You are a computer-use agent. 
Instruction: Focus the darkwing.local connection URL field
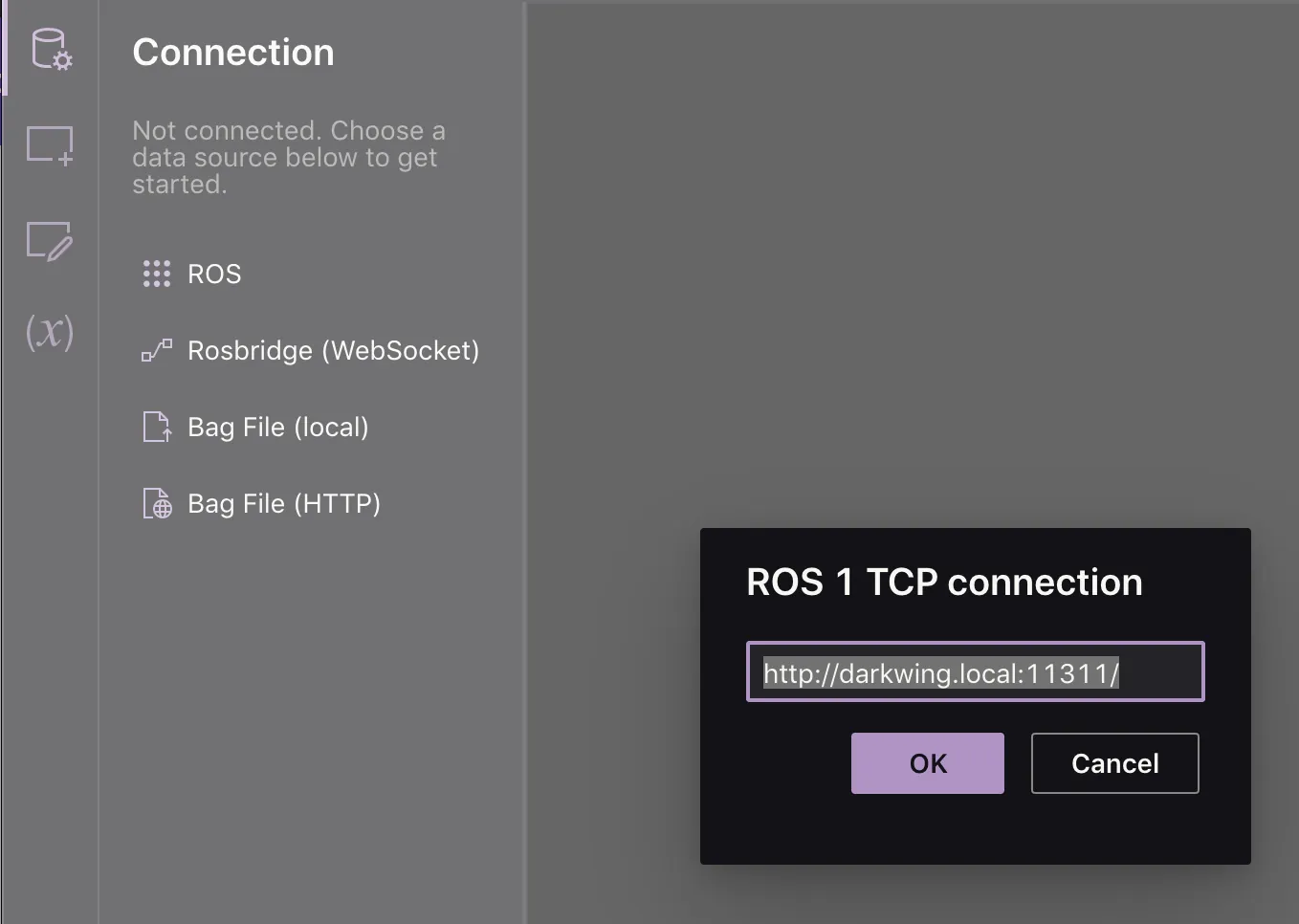tap(975, 672)
